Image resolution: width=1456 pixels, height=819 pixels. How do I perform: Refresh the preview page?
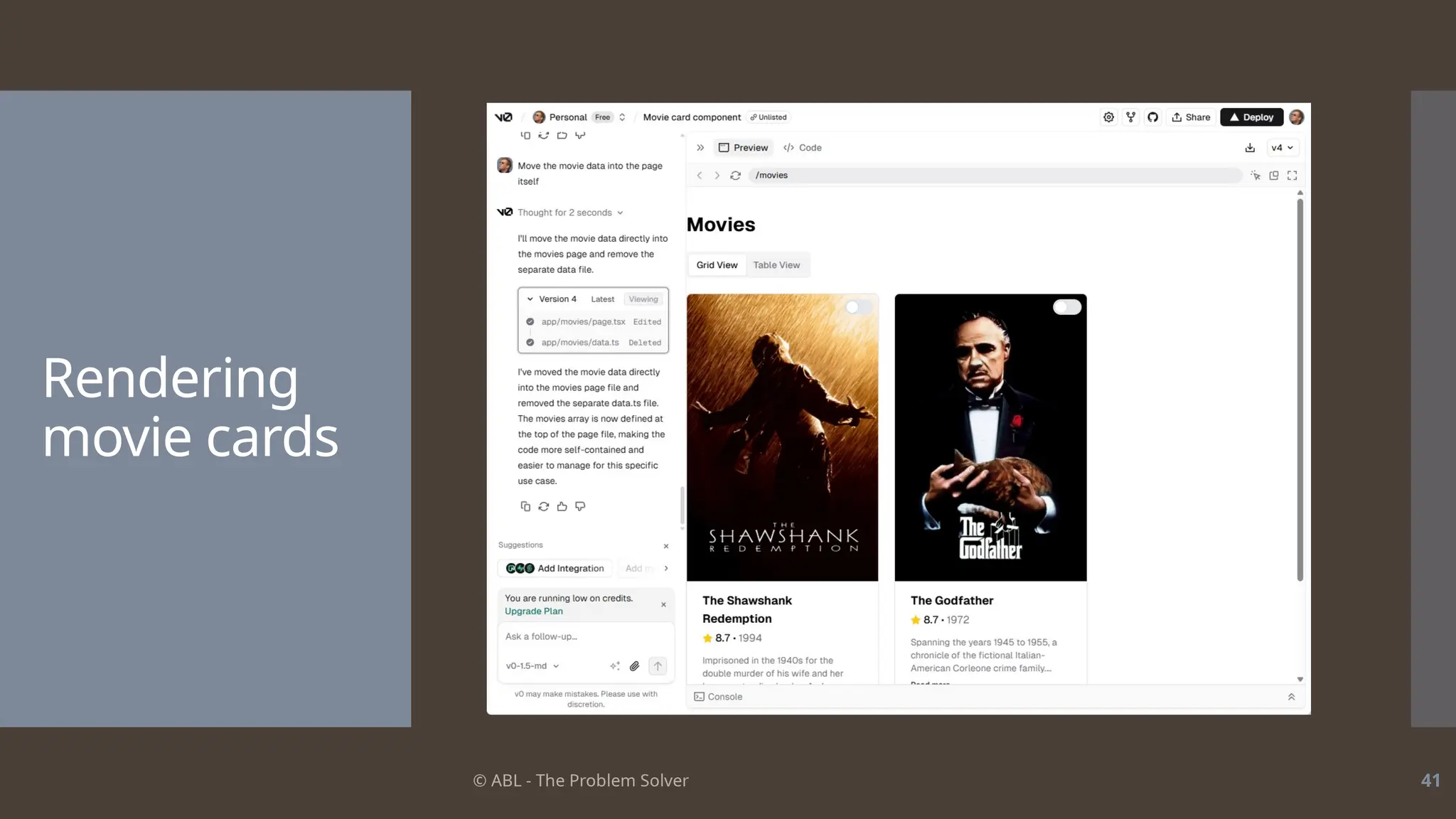[x=735, y=176]
